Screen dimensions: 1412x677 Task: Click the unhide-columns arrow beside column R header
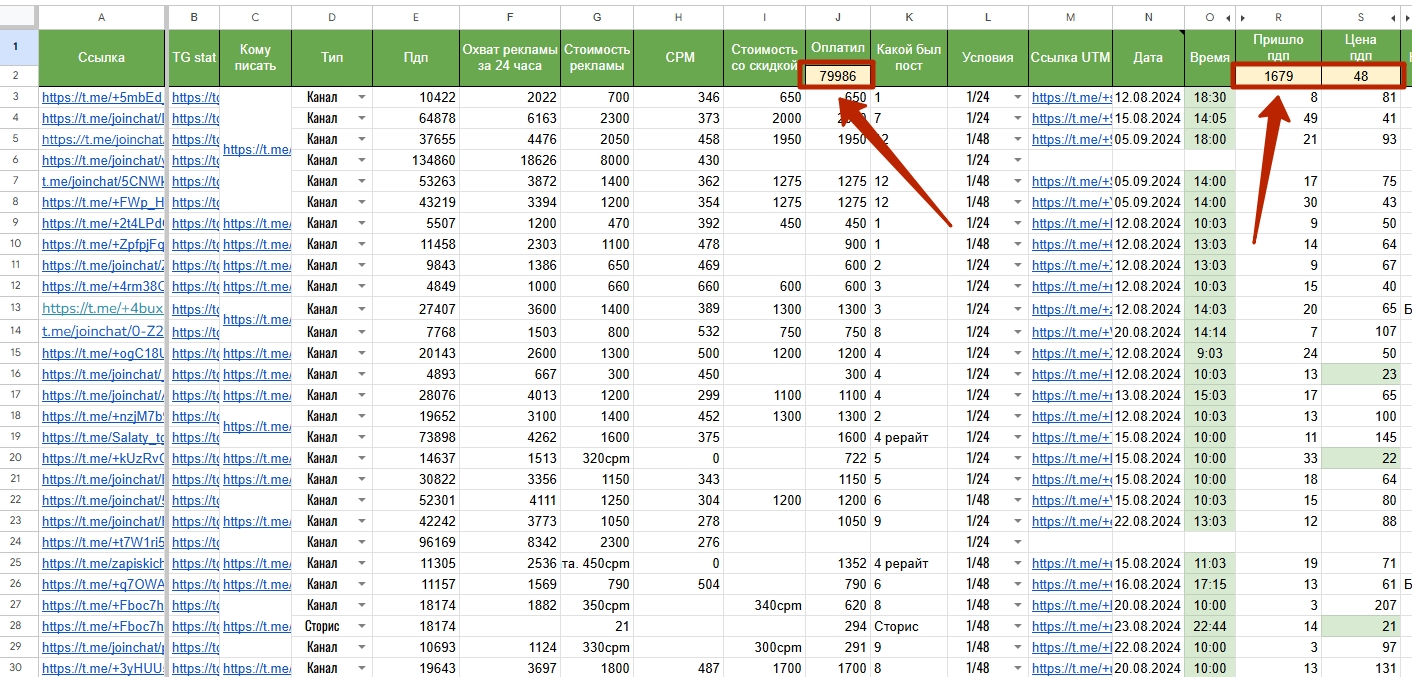click(1243, 18)
